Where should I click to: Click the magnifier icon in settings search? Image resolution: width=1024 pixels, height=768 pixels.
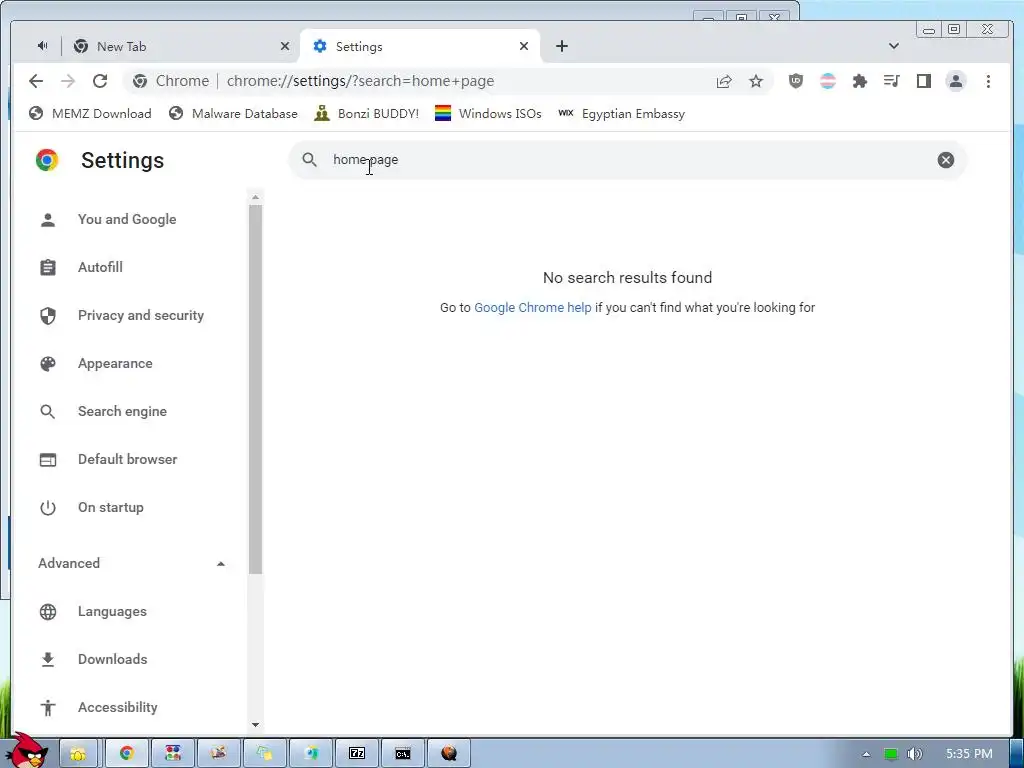click(x=310, y=160)
